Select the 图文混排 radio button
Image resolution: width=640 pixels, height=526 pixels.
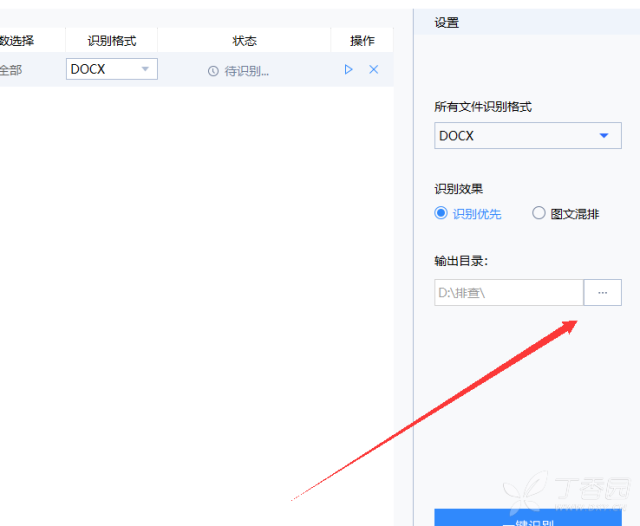[538, 213]
